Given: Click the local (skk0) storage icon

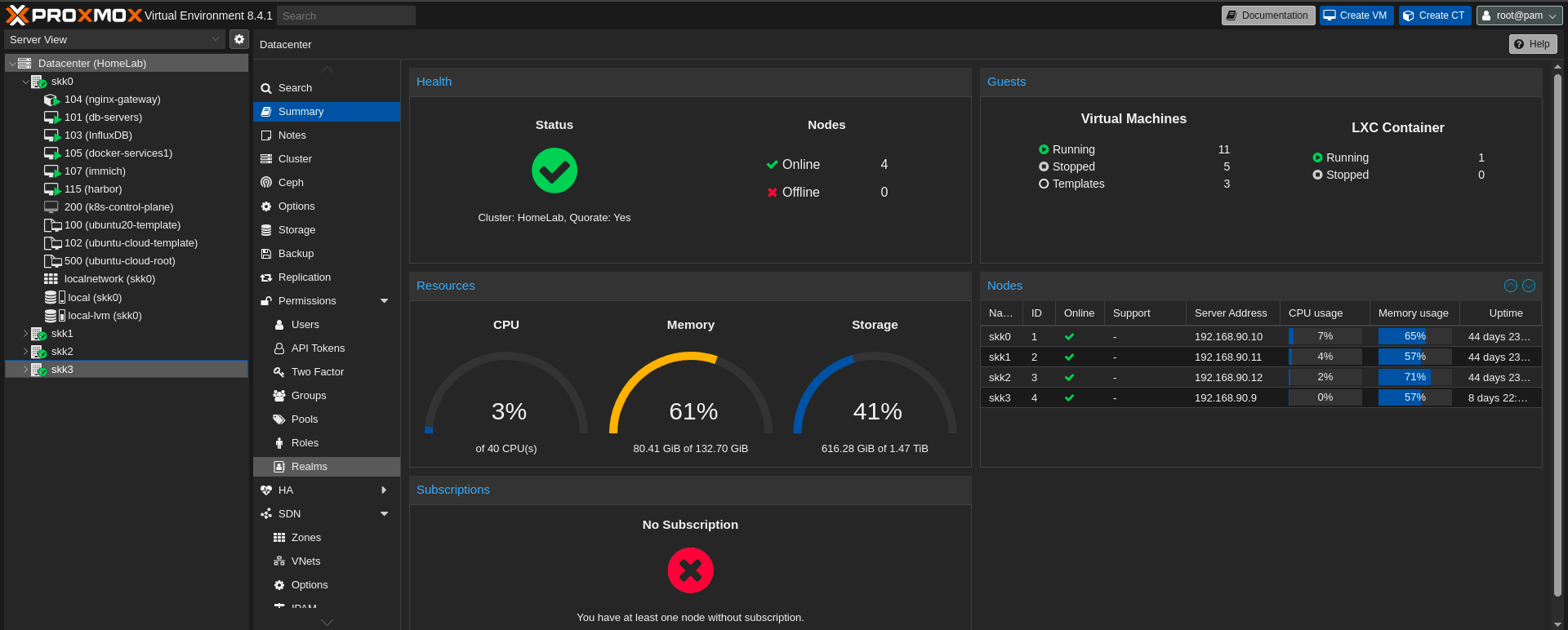Looking at the screenshot, I should click(x=55, y=298).
